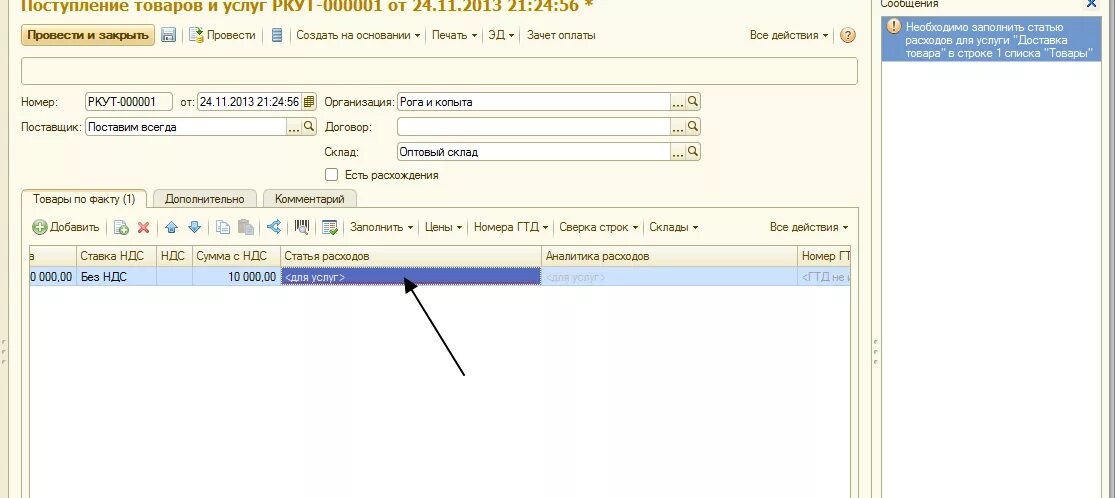
Task: Click the Поставщик field Поставим всегда
Action: tap(185, 127)
